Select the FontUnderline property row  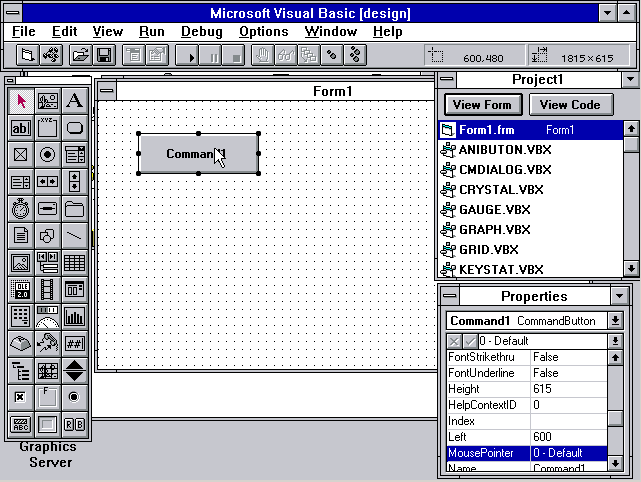[x=527, y=373]
